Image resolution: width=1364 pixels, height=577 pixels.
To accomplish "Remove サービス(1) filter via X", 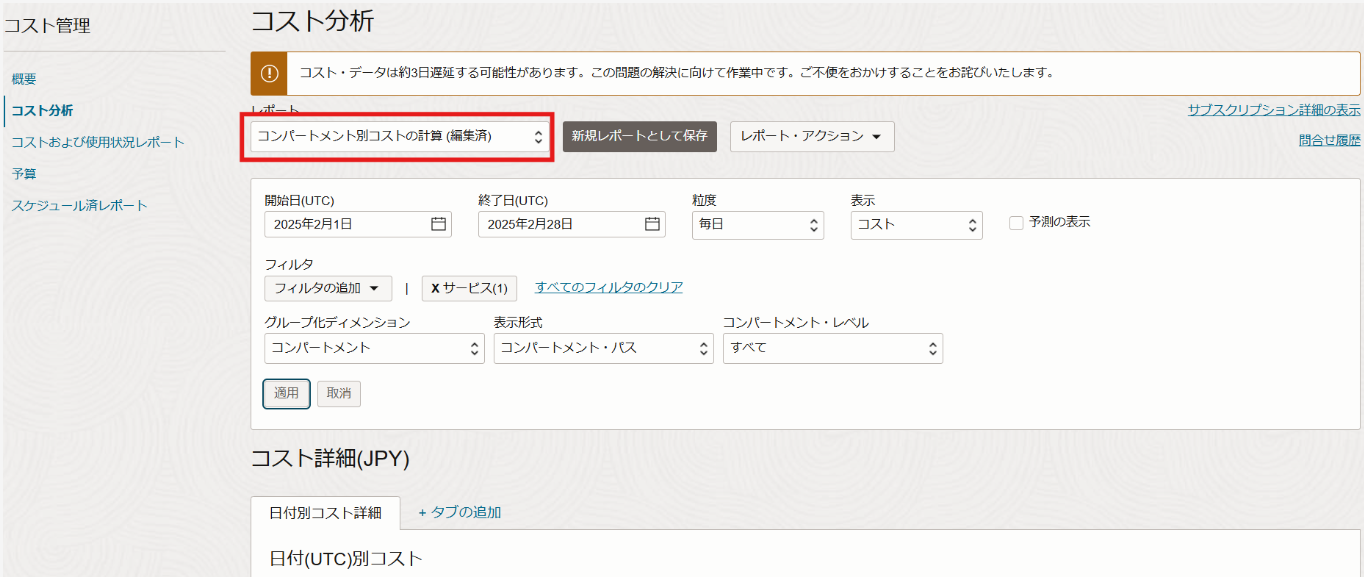I will [435, 288].
